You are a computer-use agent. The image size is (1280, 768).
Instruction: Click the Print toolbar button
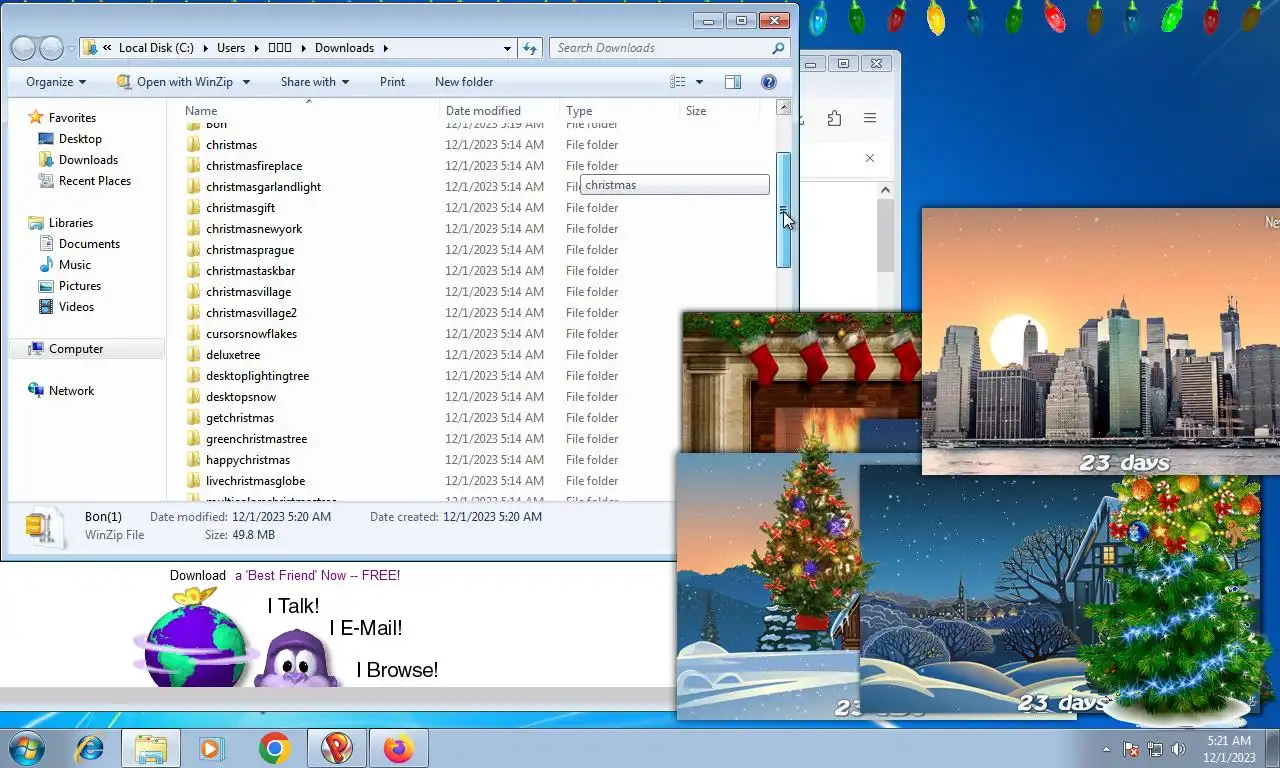tap(392, 82)
